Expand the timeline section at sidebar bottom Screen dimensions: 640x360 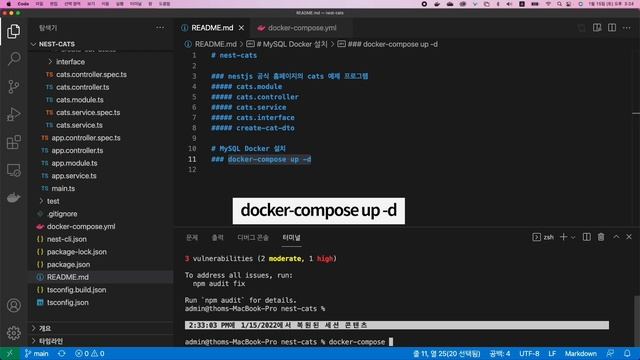(x=51, y=341)
